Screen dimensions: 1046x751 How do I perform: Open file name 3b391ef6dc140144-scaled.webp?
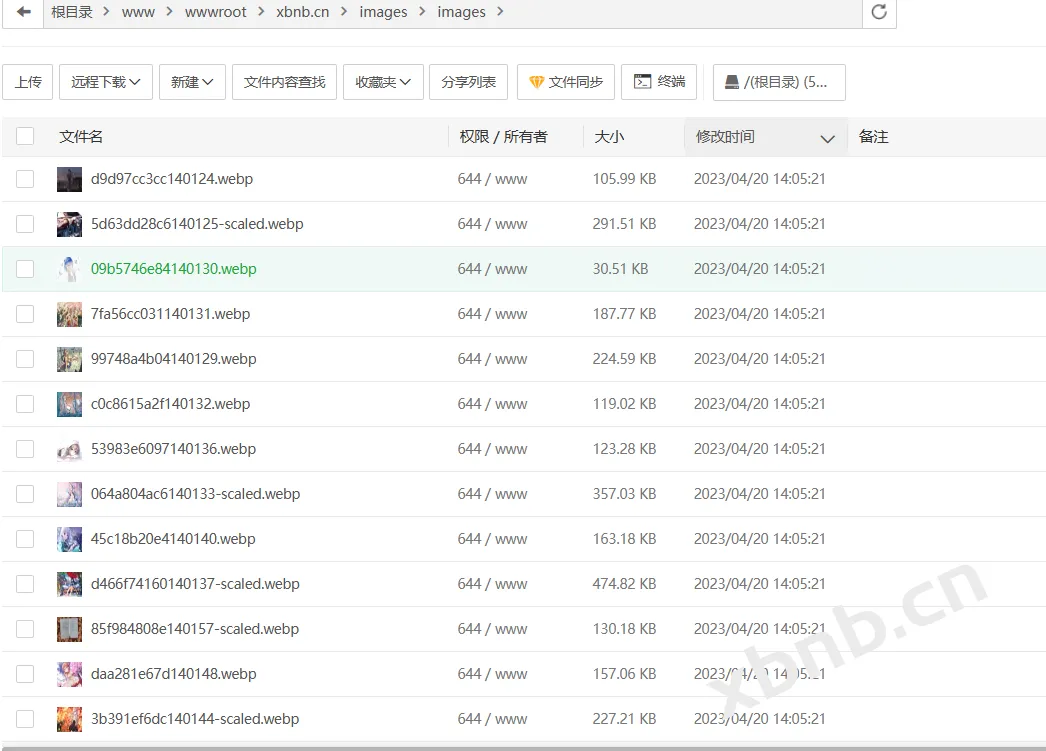tap(195, 719)
